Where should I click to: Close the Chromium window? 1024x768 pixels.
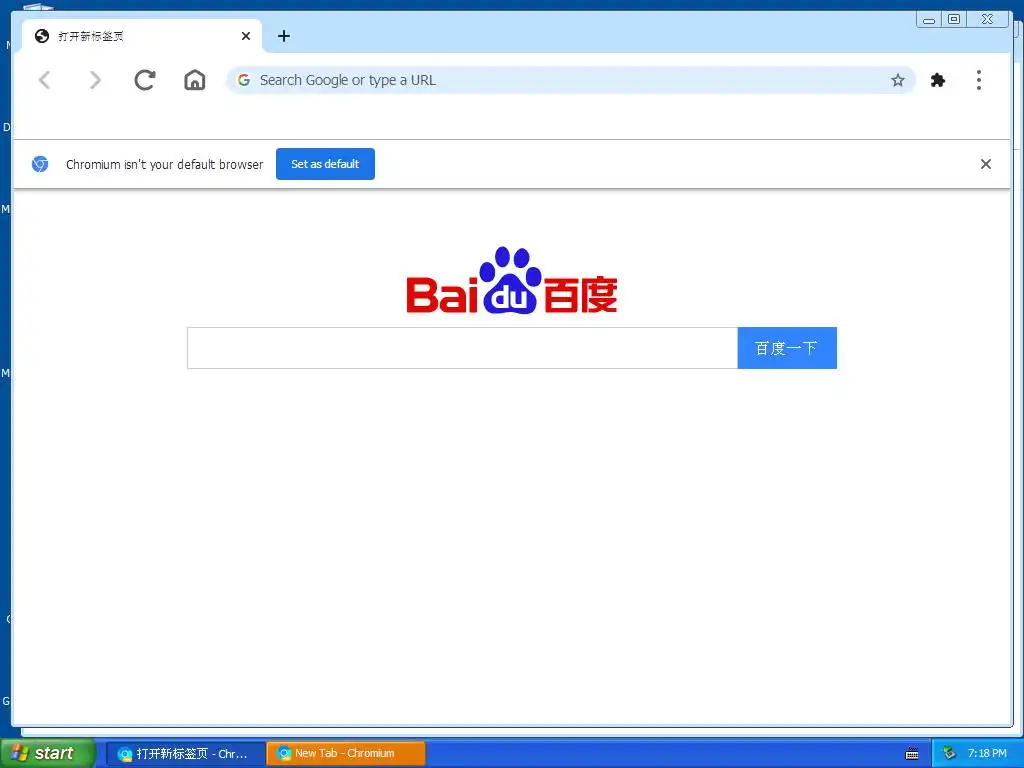[x=987, y=19]
